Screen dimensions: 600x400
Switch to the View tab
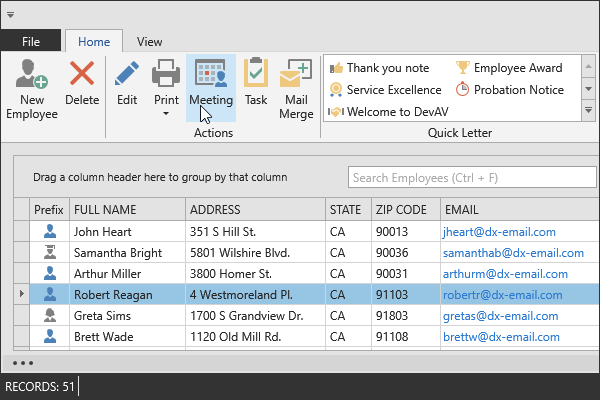[x=150, y=42]
